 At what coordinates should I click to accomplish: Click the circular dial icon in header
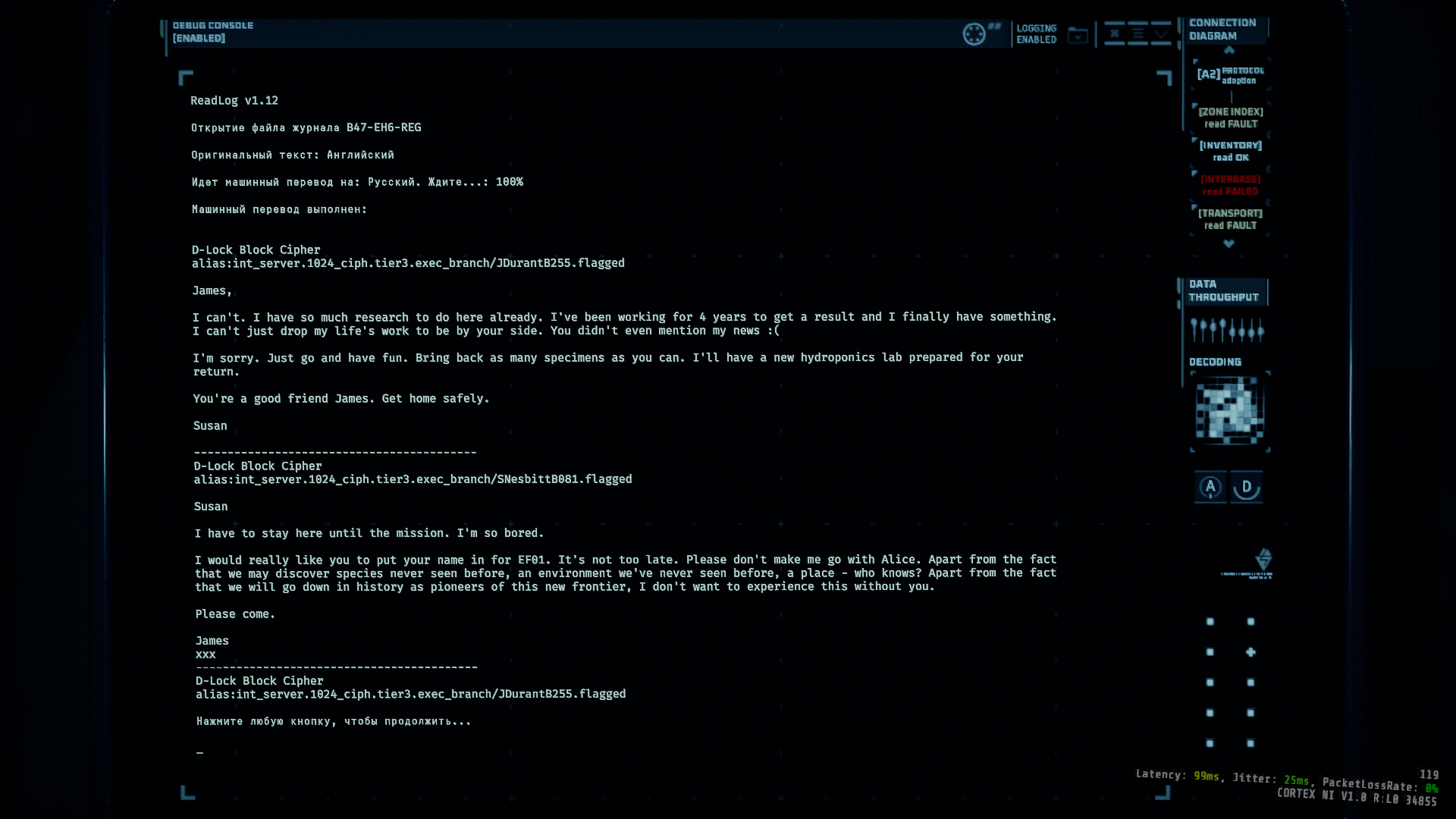pos(974,34)
